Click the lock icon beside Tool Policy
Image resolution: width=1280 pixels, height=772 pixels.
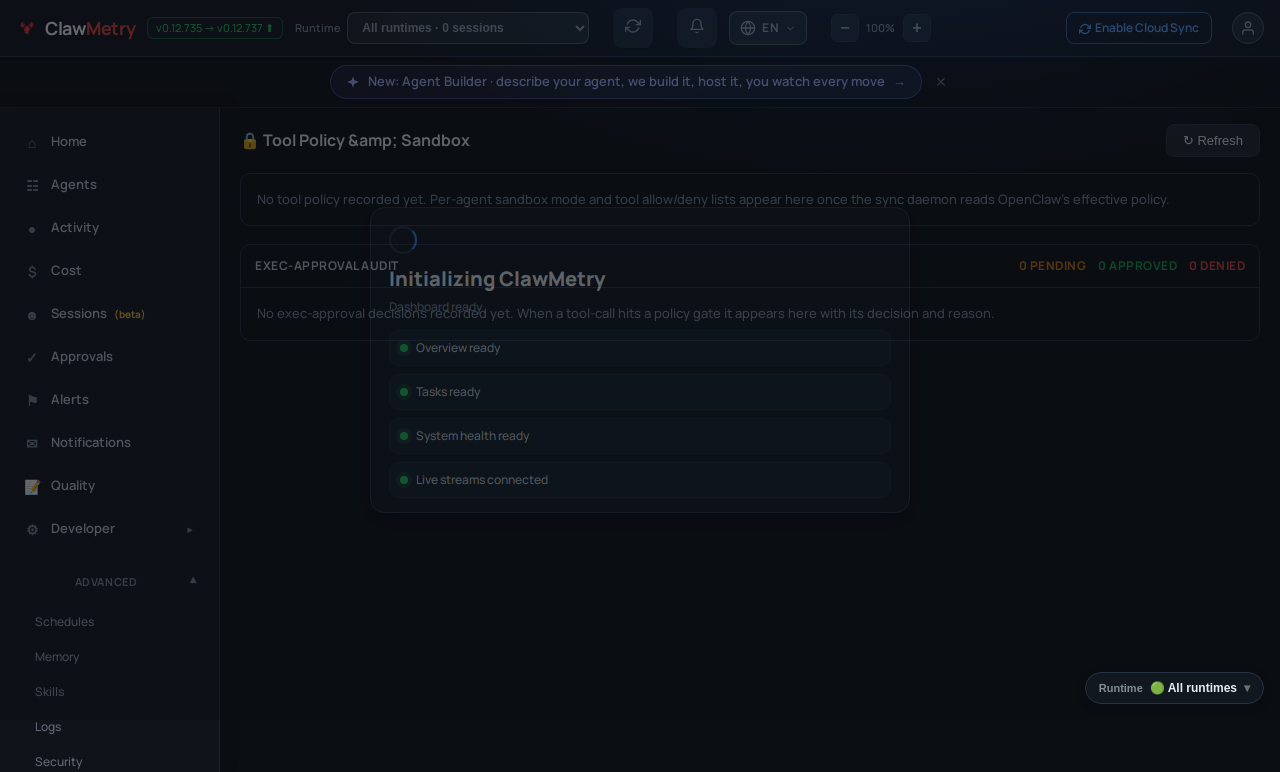tap(250, 141)
